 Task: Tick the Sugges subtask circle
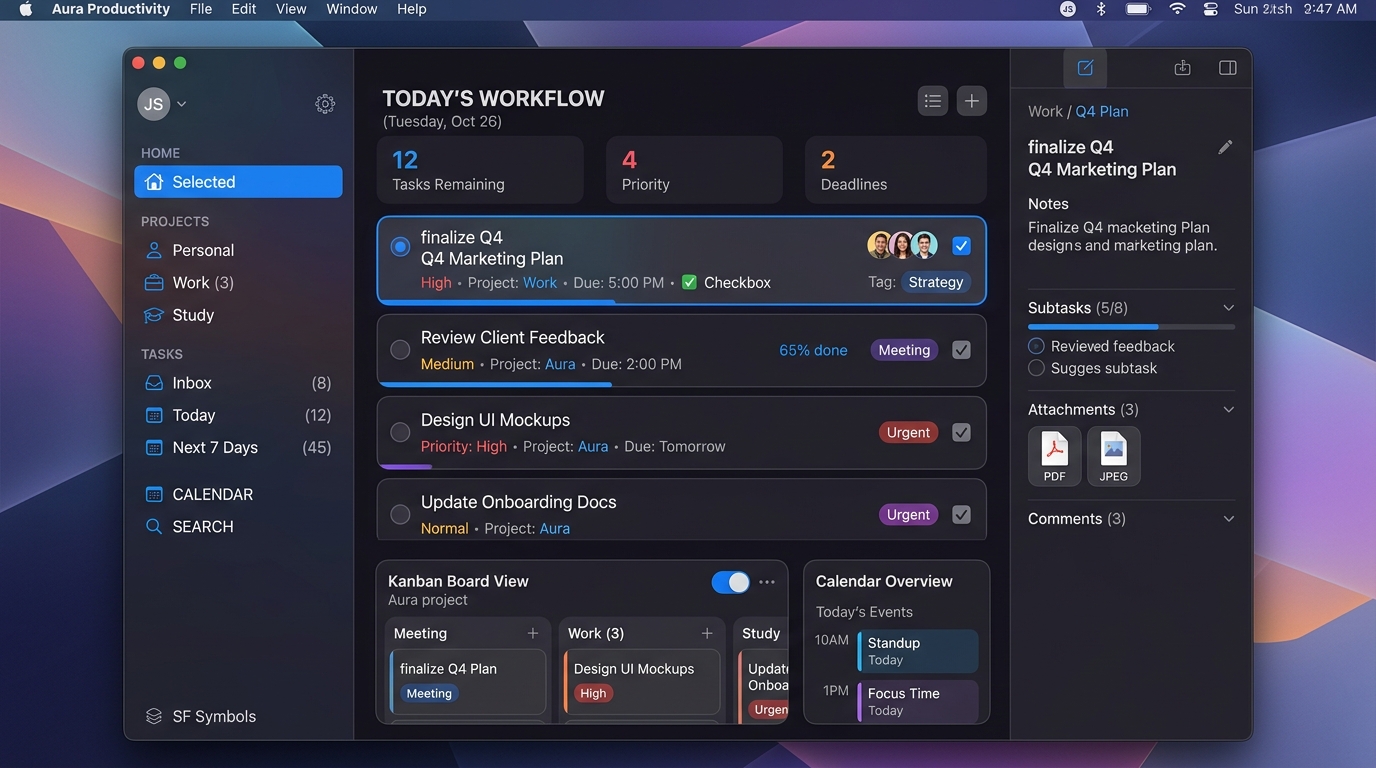tap(1036, 368)
